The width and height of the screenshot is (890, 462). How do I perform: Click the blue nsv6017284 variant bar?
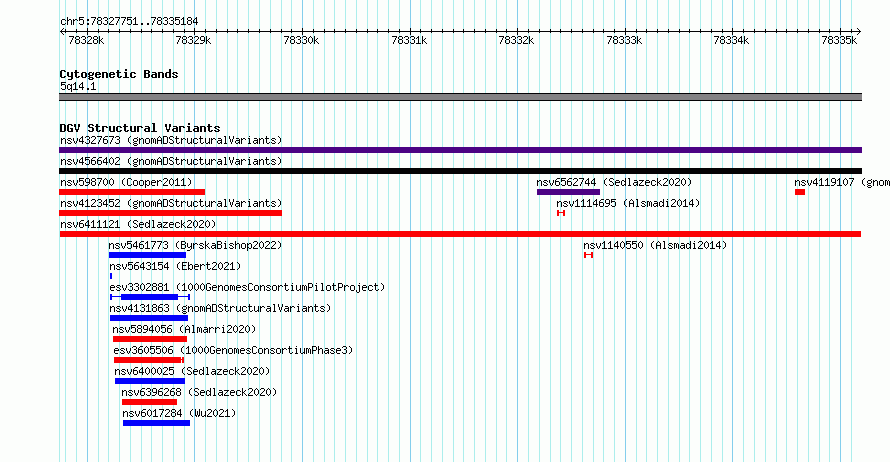coord(156,423)
